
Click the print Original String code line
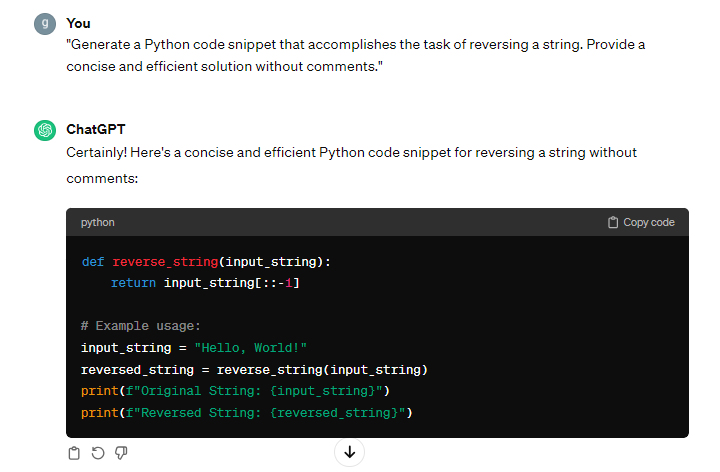tap(235, 391)
